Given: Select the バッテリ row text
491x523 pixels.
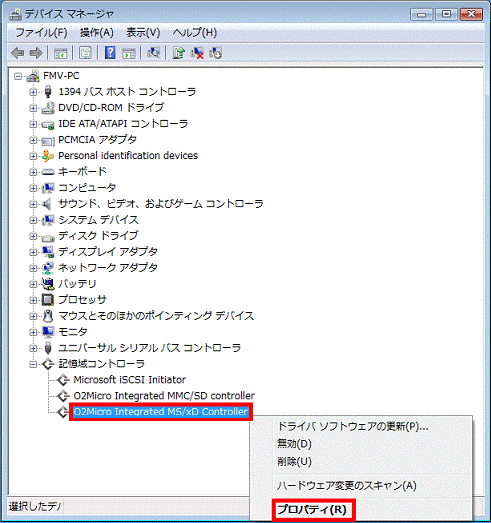Looking at the screenshot, I should coord(77,284).
